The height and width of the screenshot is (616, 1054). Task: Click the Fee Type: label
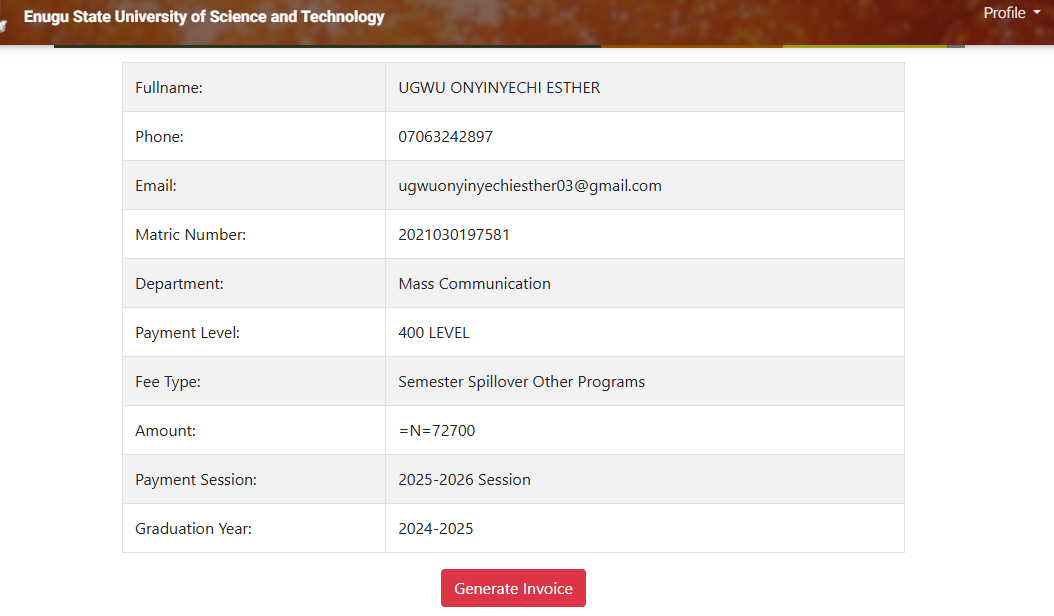(167, 382)
